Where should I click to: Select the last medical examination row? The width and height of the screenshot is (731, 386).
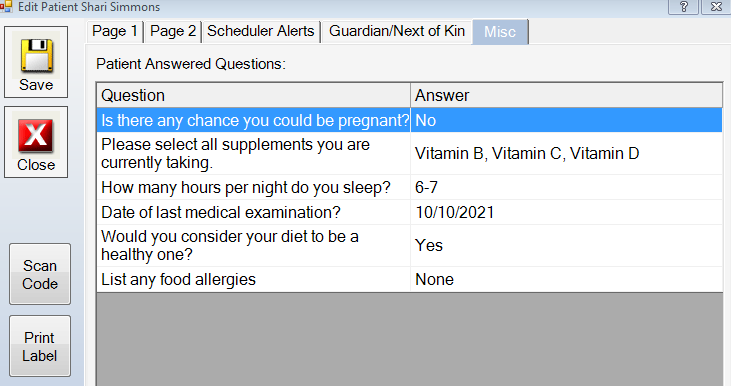410,213
